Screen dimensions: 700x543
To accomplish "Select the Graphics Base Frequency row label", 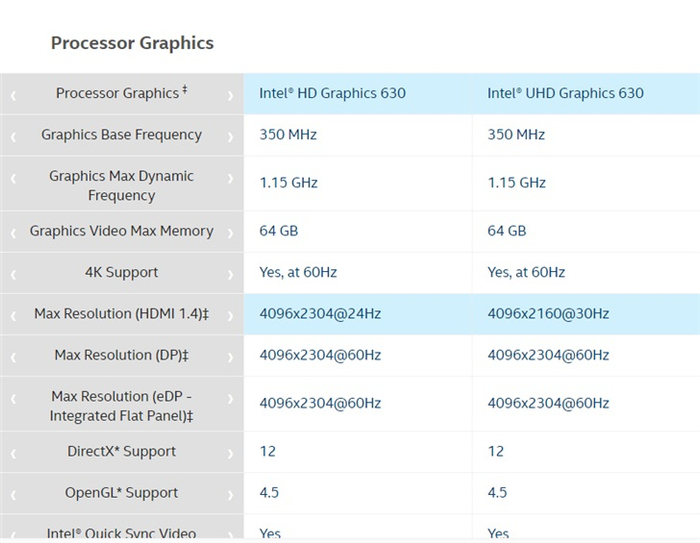I will pos(121,135).
